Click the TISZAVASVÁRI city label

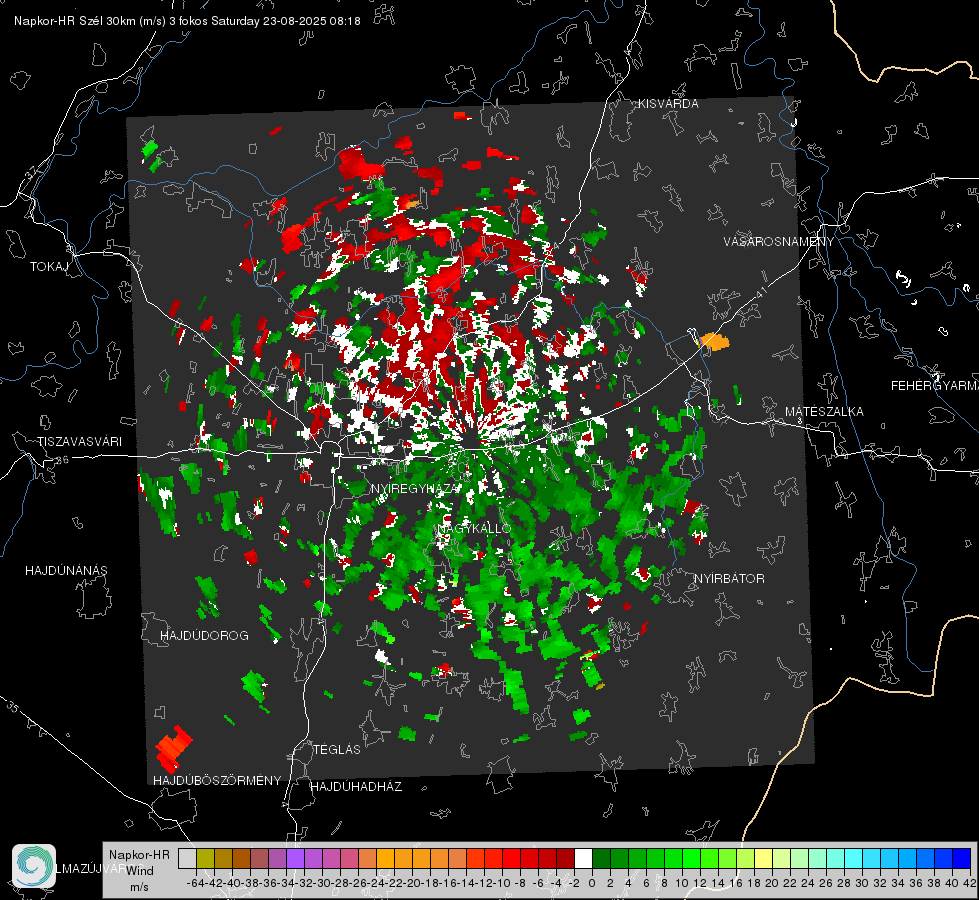pyautogui.click(x=79, y=442)
